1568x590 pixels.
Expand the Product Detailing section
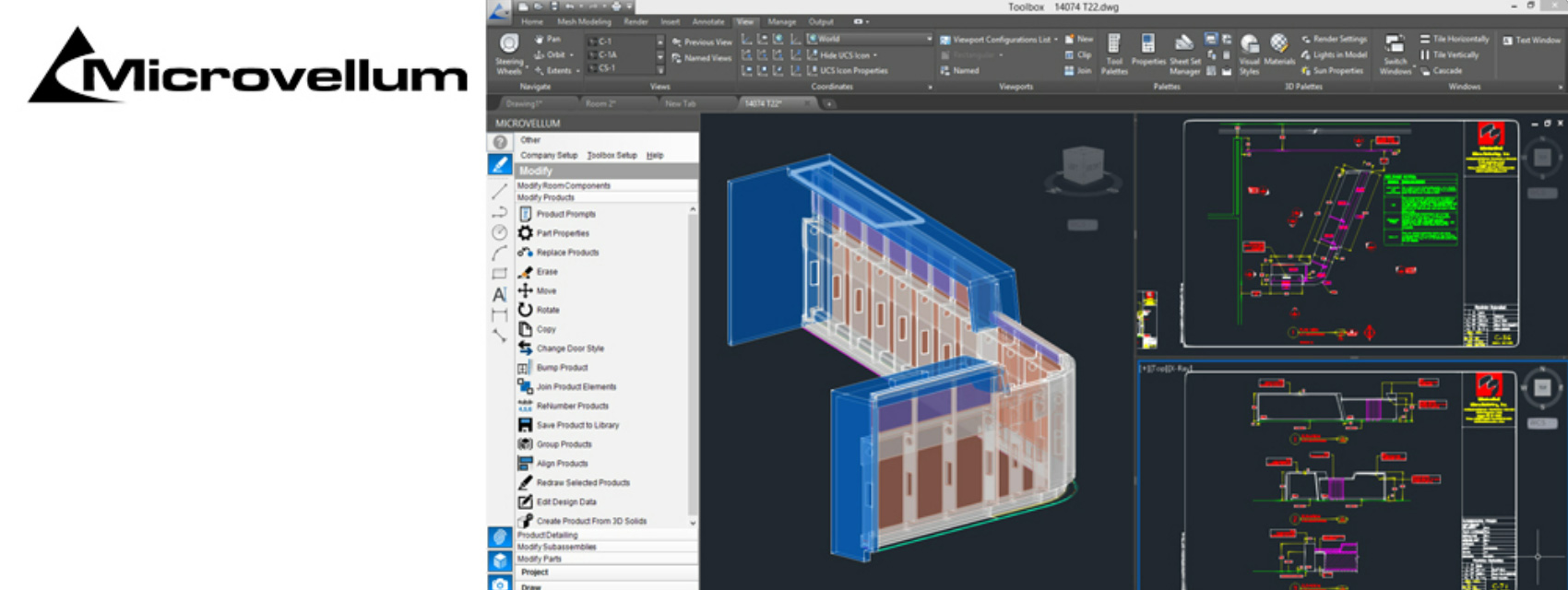[x=547, y=535]
